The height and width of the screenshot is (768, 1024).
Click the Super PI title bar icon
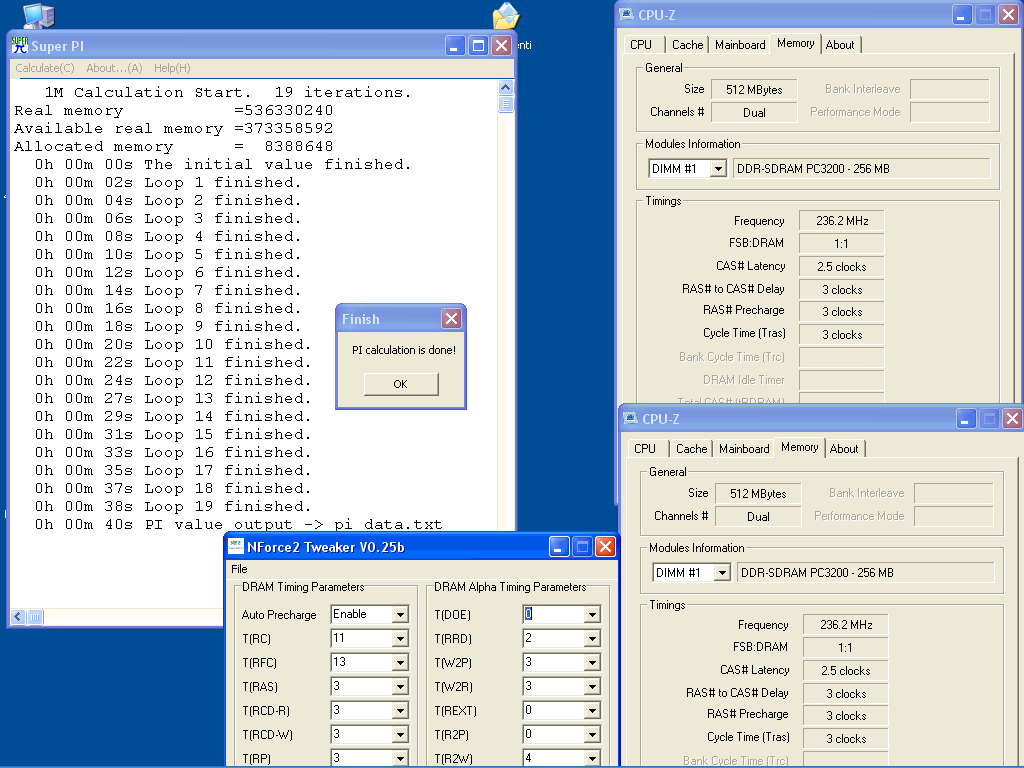coord(20,45)
